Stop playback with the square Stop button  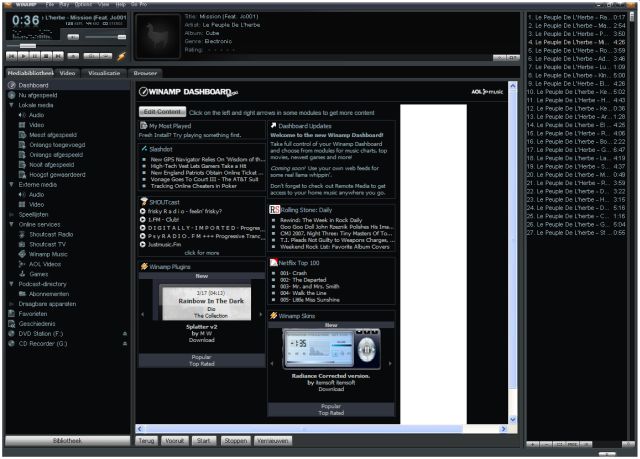(47, 56)
